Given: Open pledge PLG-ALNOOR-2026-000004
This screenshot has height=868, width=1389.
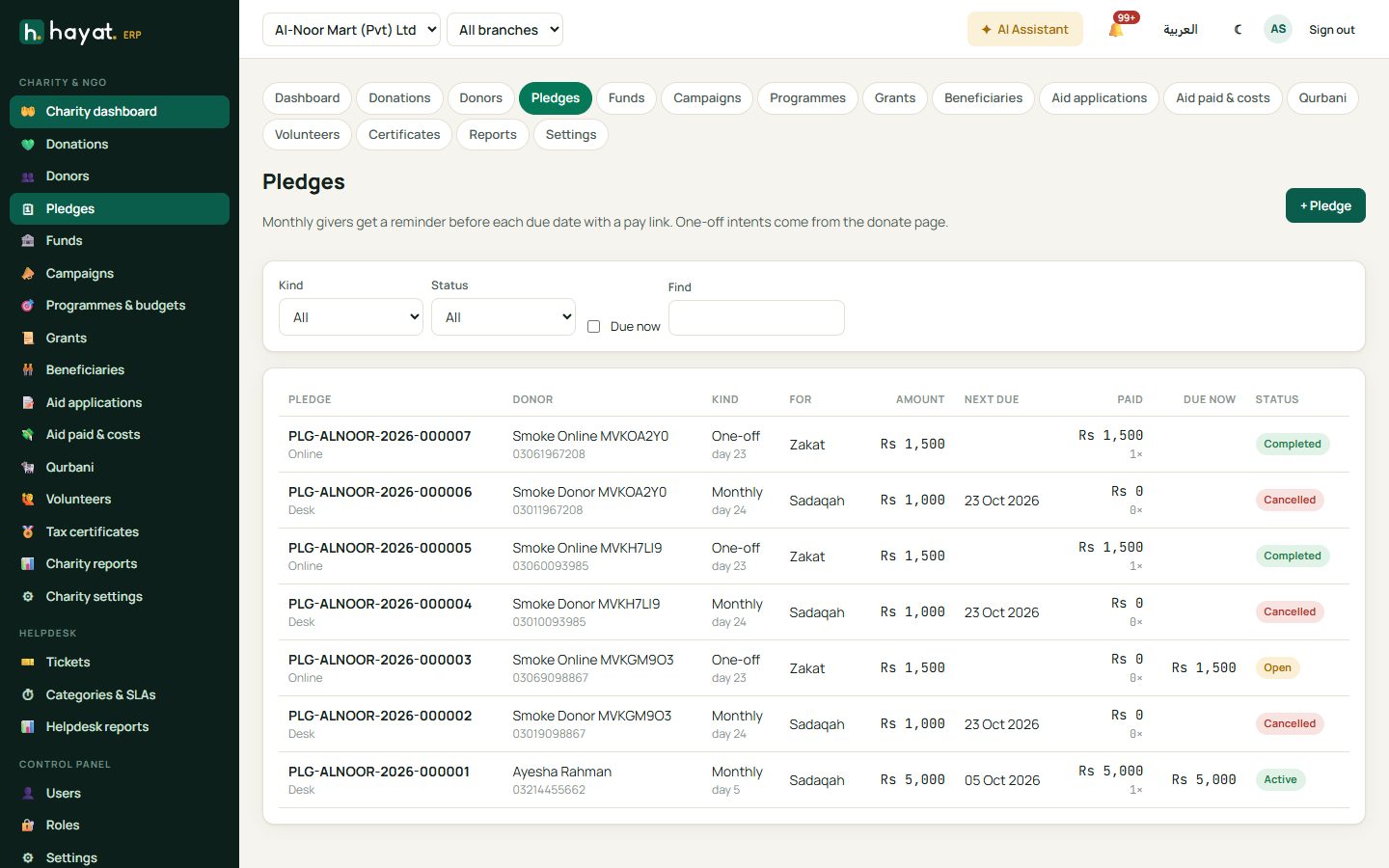Looking at the screenshot, I should point(380,604).
